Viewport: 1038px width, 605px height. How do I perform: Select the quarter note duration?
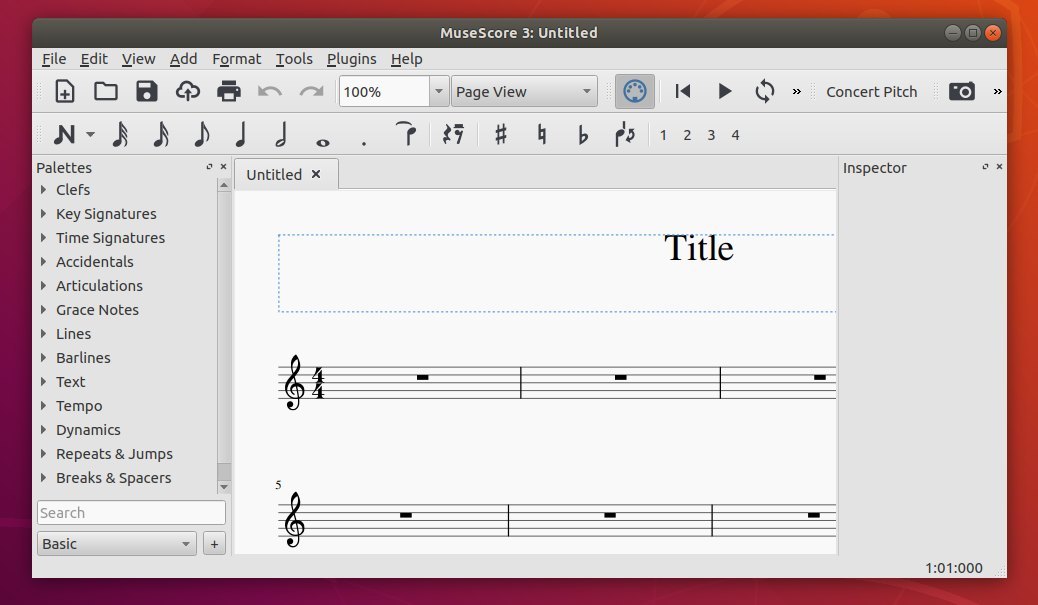[241, 134]
